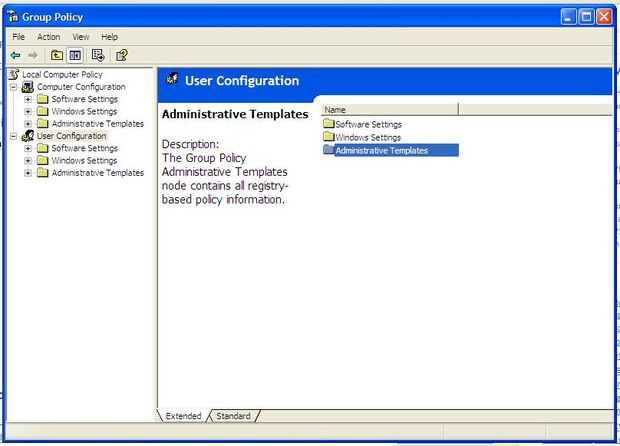The image size is (620, 446).
Task: Click the Export List toolbar icon
Action: pyautogui.click(x=98, y=55)
